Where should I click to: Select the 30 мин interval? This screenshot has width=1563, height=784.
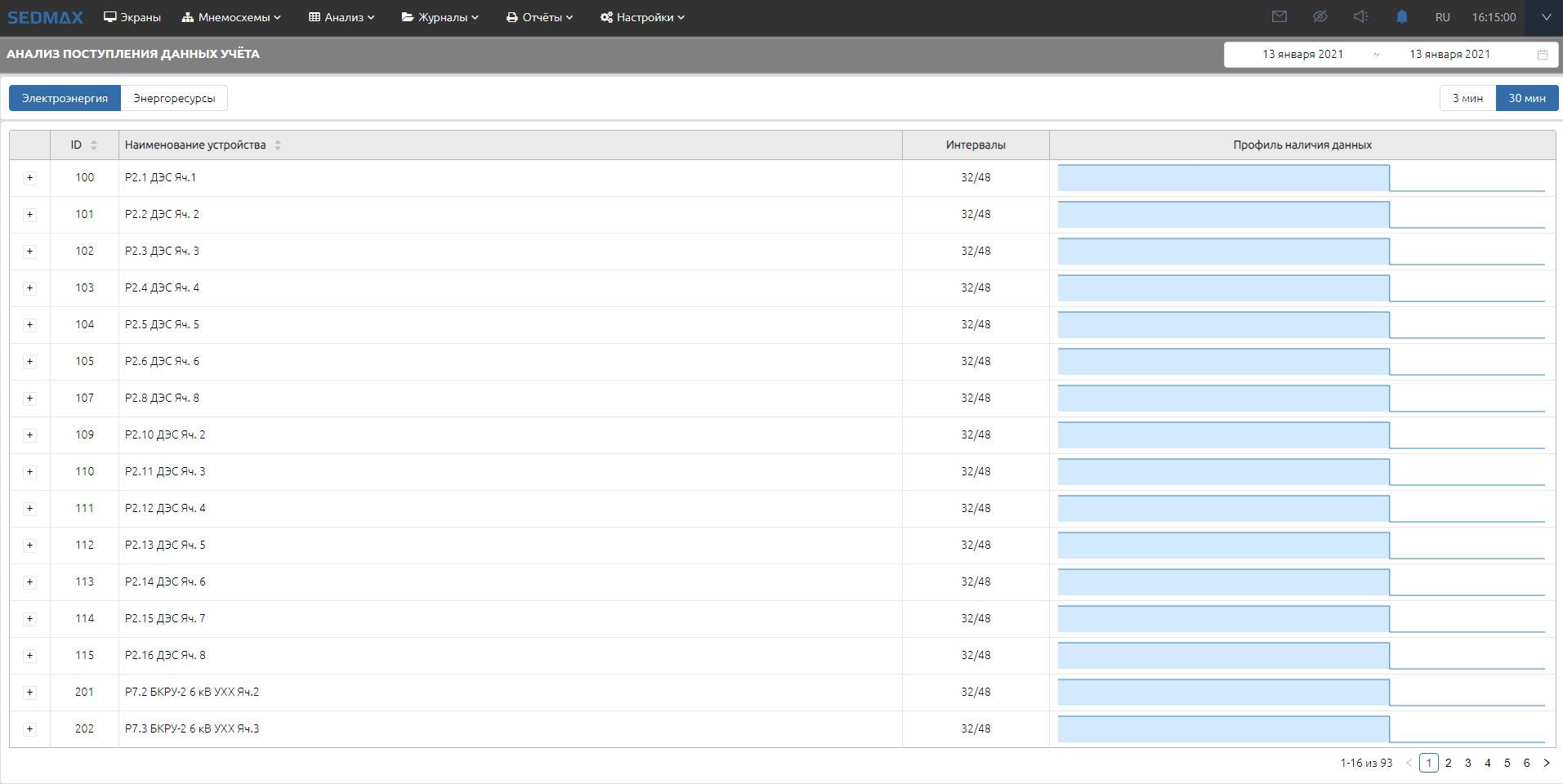pos(1526,98)
